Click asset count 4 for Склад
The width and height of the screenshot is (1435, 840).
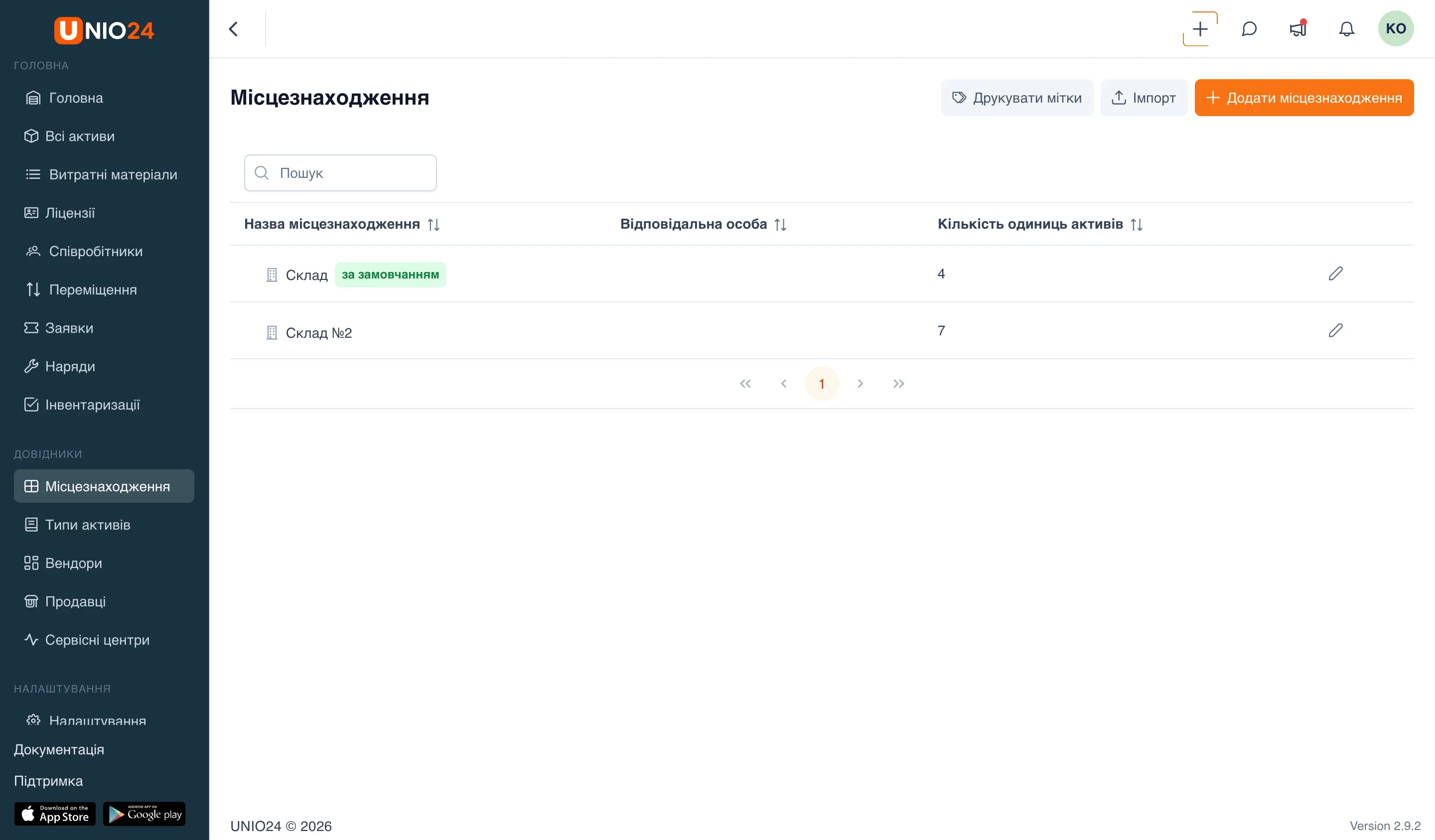pos(941,274)
